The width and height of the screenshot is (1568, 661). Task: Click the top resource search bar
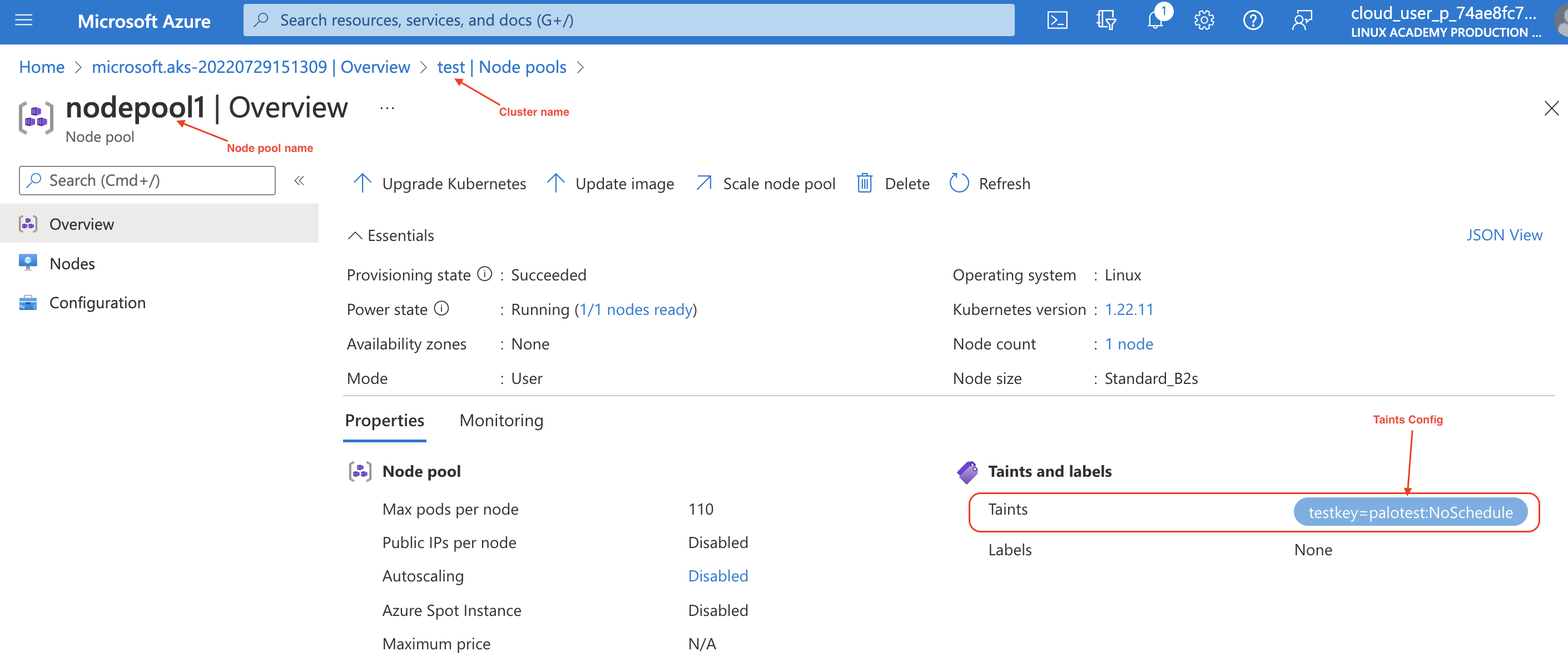coord(628,21)
